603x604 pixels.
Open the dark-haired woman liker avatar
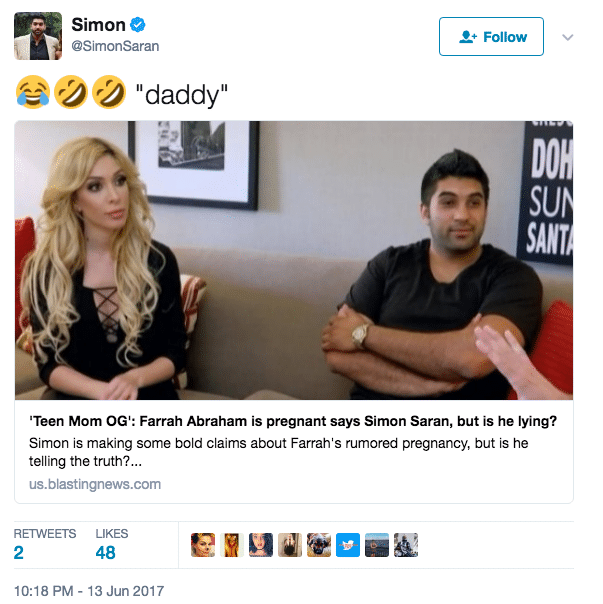(x=261, y=545)
